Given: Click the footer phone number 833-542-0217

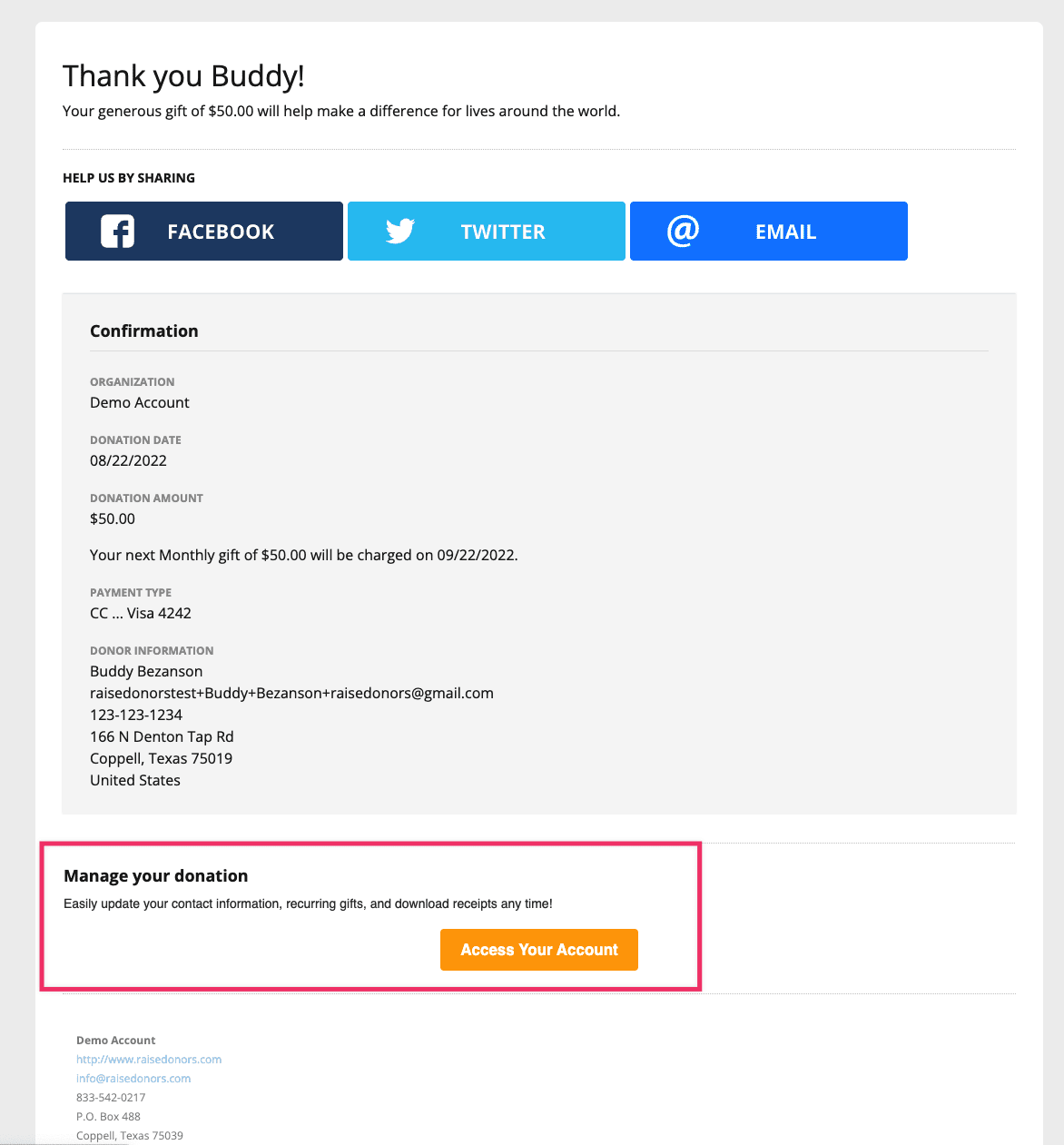Looking at the screenshot, I should 111,1098.
